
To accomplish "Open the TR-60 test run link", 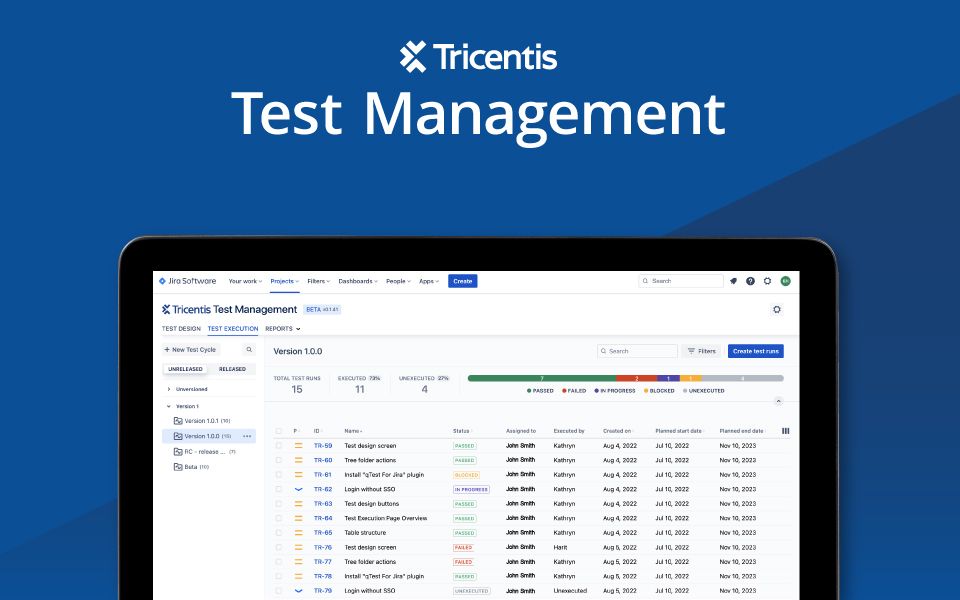I will click(323, 460).
